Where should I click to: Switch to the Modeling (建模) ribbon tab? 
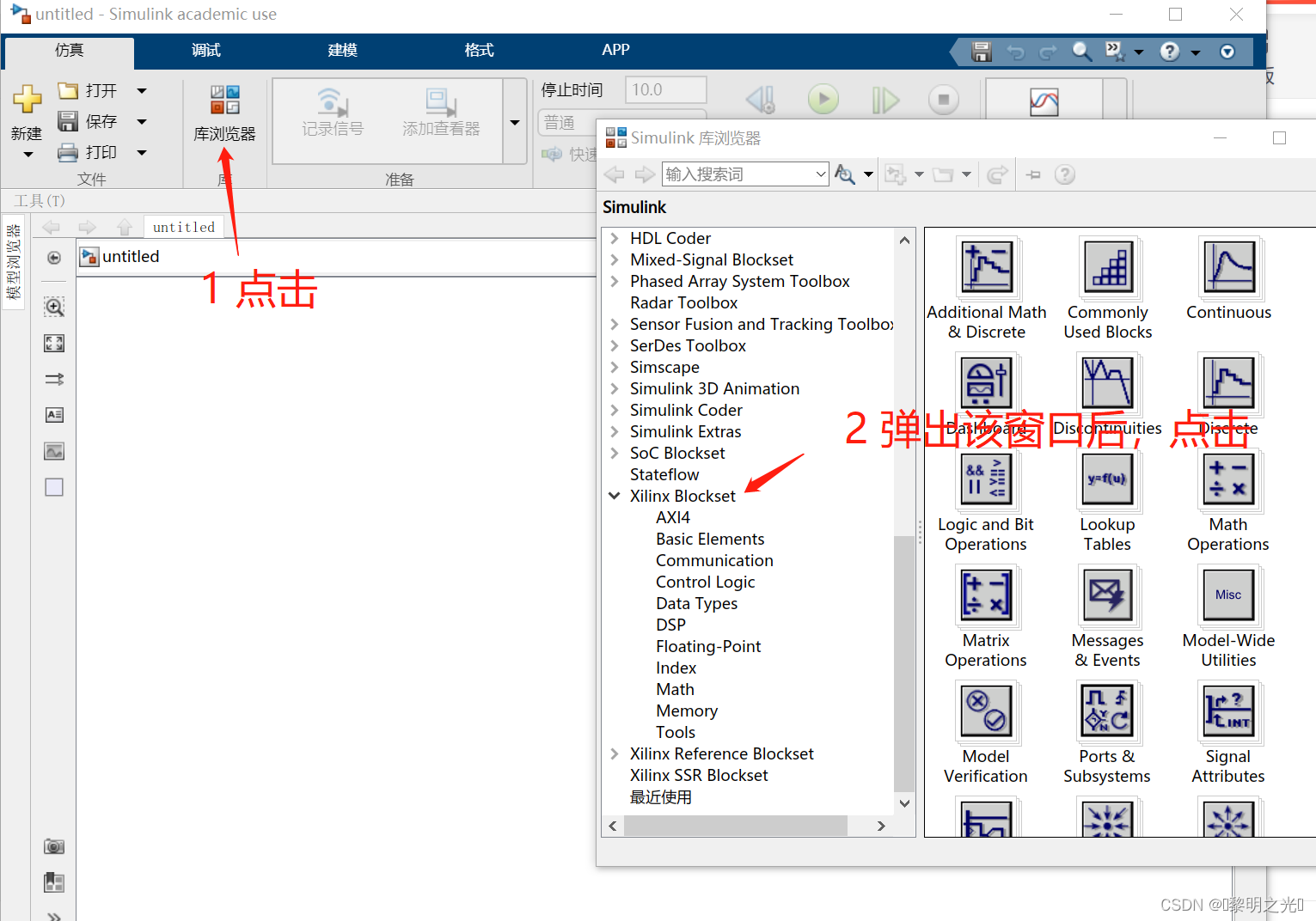342,51
